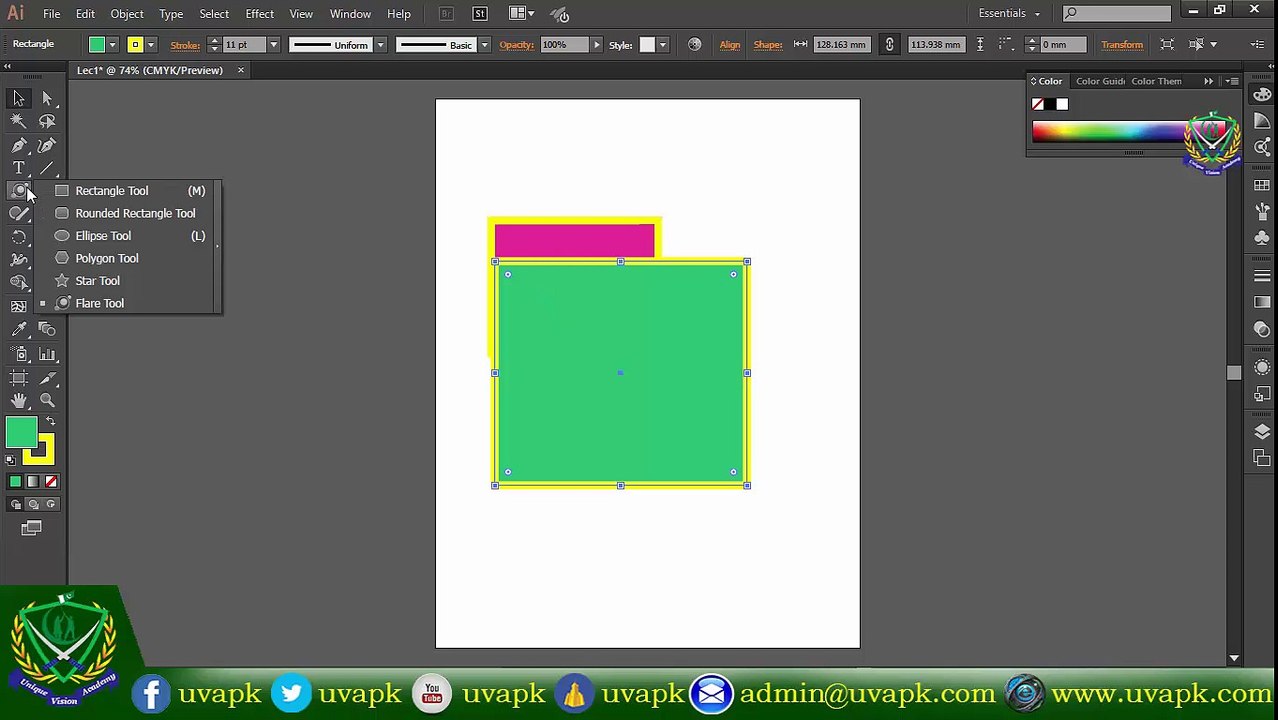Open the graphic Style dropdown
Viewport: 1278px width, 720px height.
click(662, 45)
